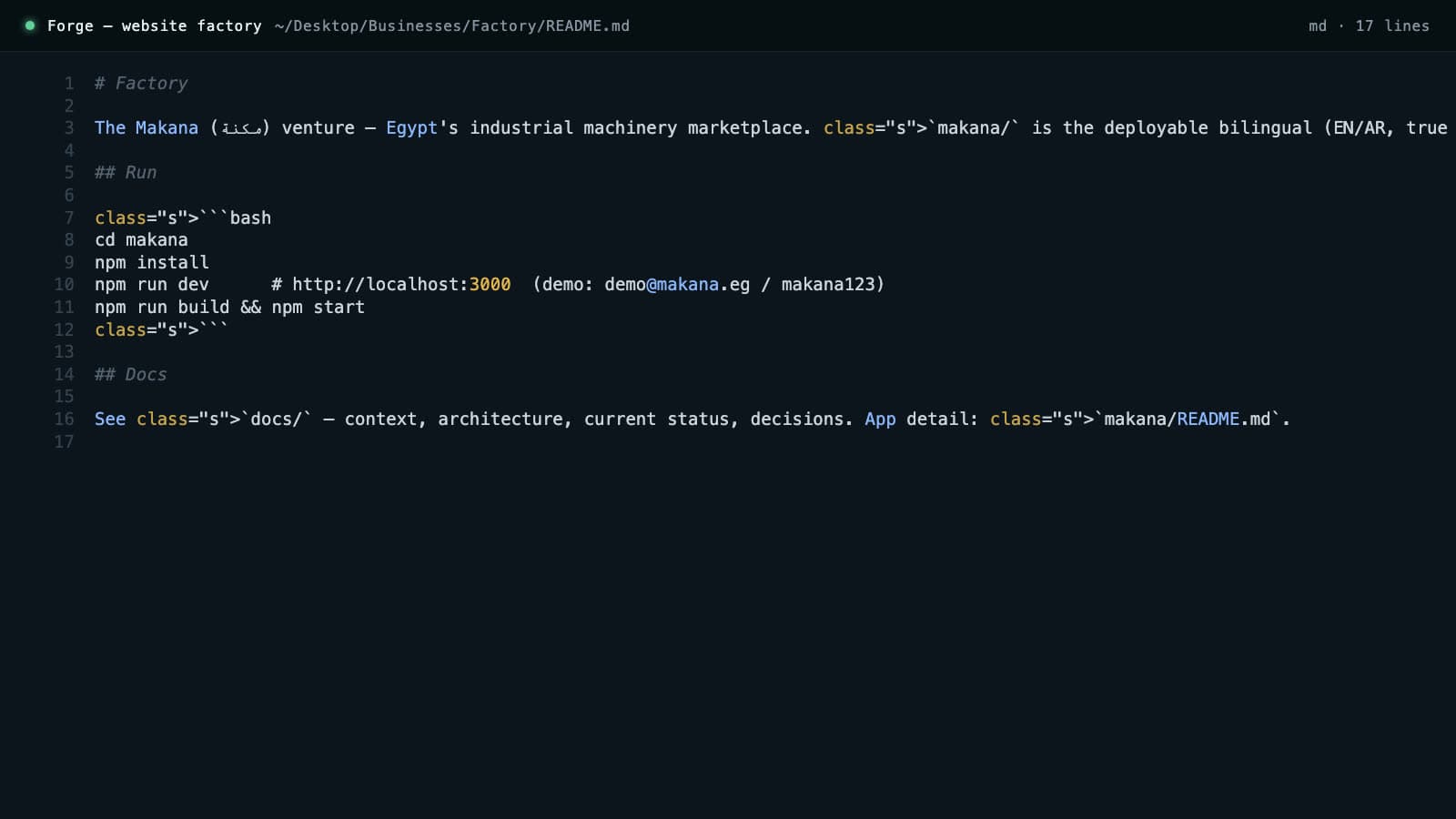Click the '## Run' heading
This screenshot has width=1456, height=819.
tap(126, 172)
